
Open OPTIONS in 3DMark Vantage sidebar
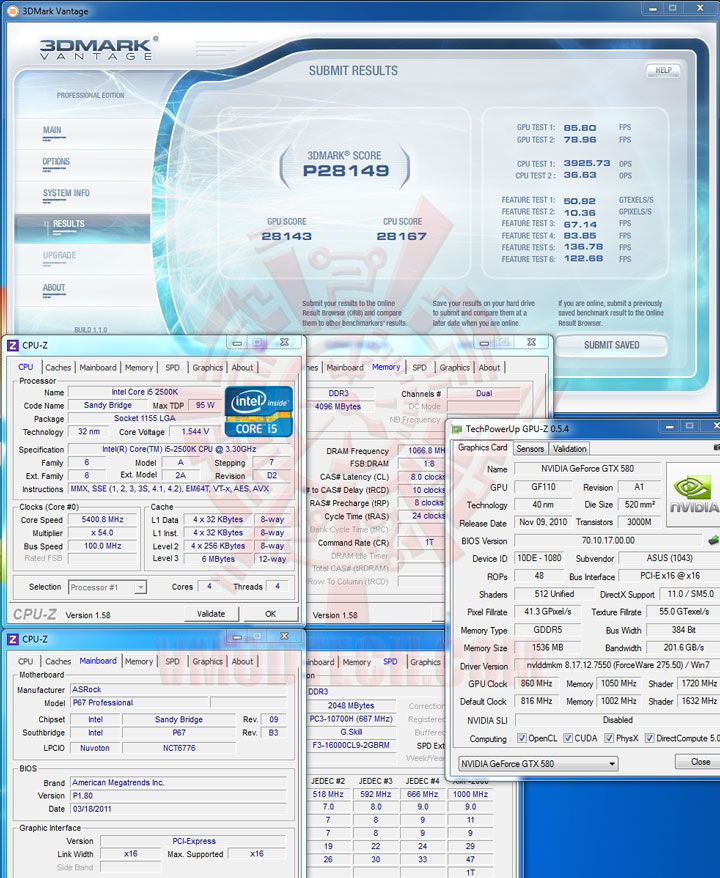click(x=56, y=162)
